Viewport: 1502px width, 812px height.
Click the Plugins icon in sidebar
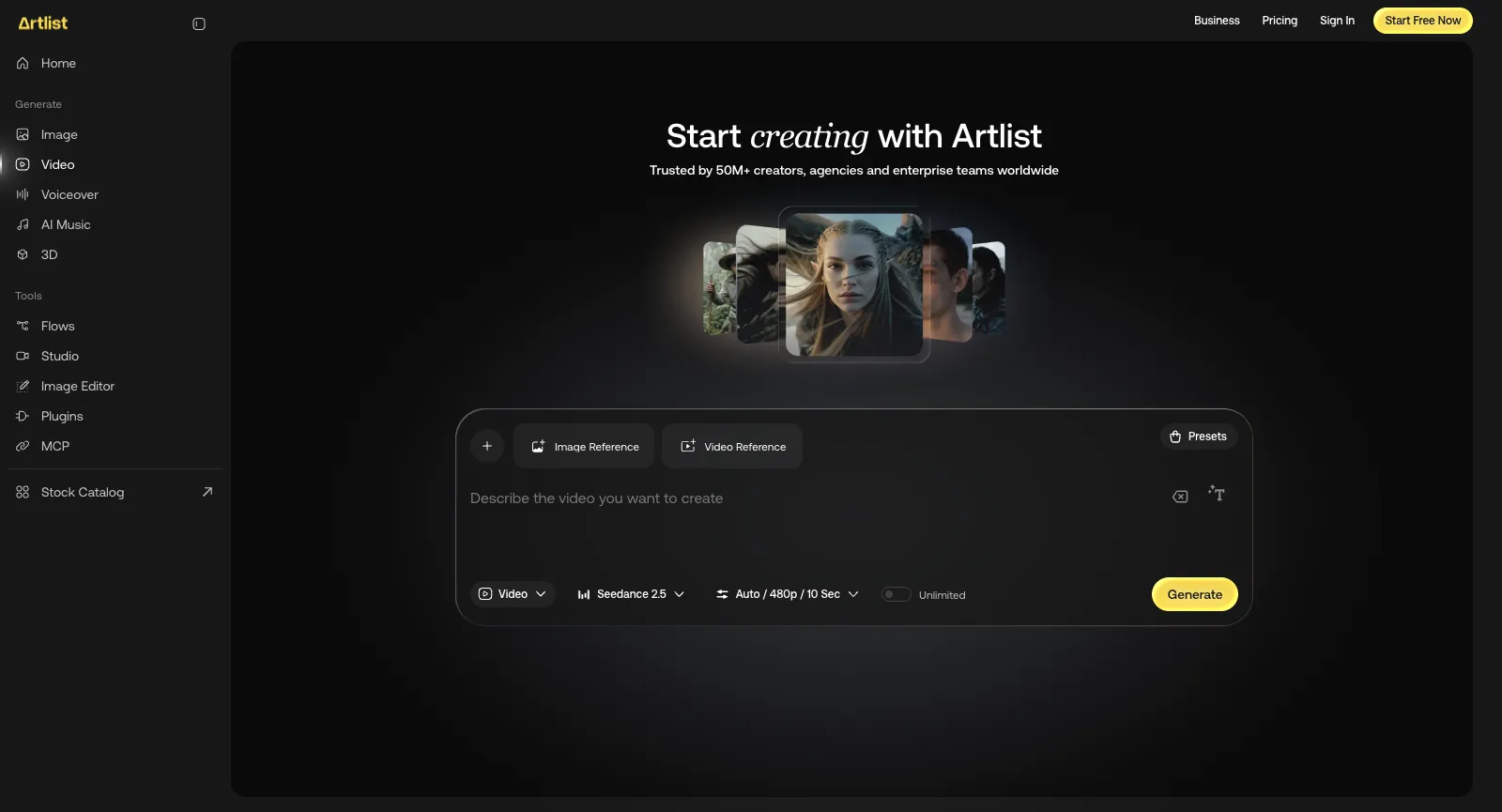23,416
